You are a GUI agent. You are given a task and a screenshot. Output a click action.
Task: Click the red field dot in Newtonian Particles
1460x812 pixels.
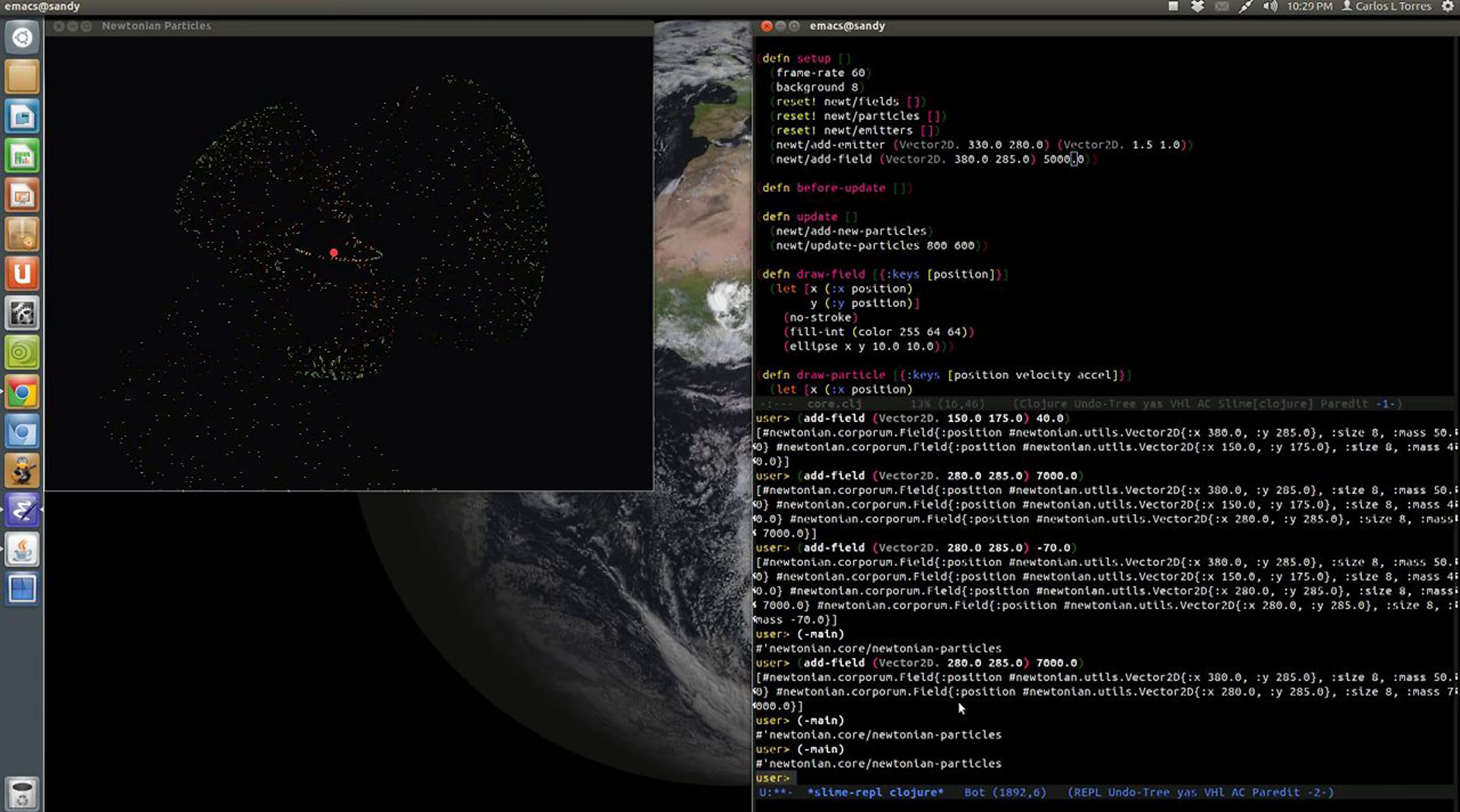tap(333, 252)
